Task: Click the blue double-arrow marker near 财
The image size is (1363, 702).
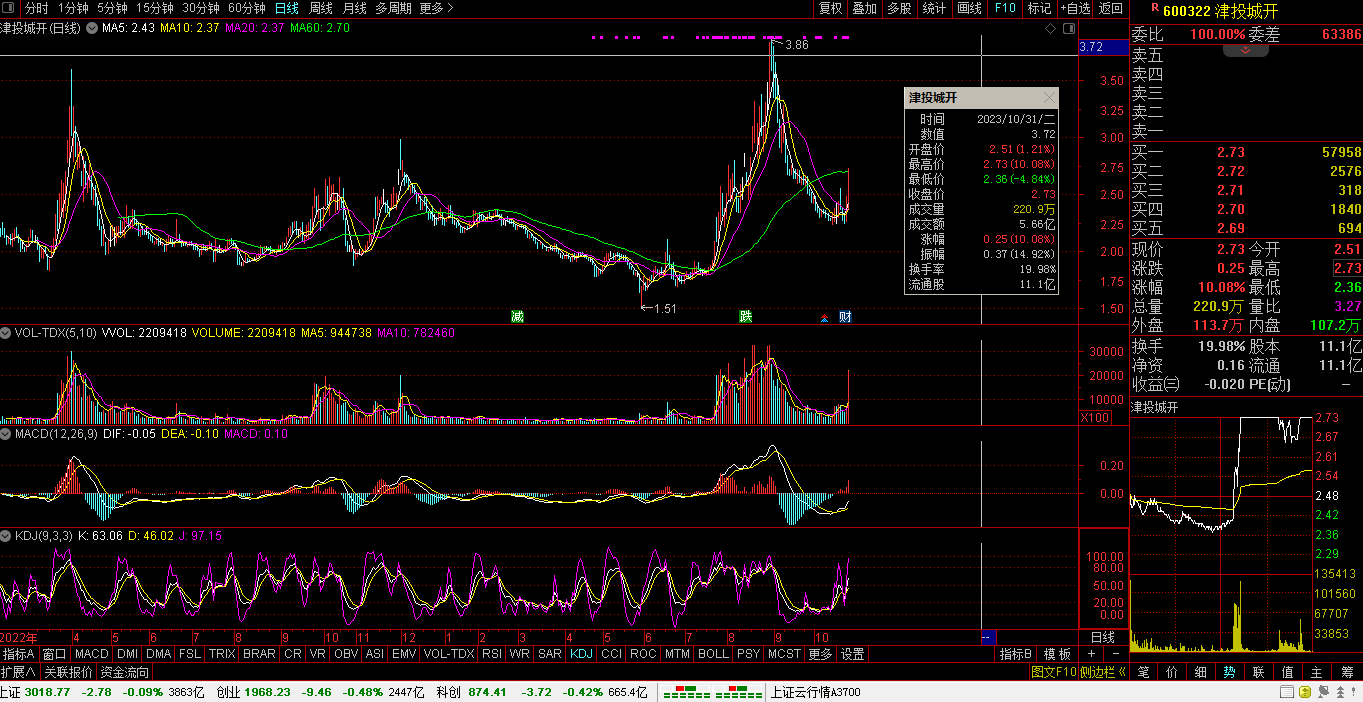Action: (x=825, y=318)
